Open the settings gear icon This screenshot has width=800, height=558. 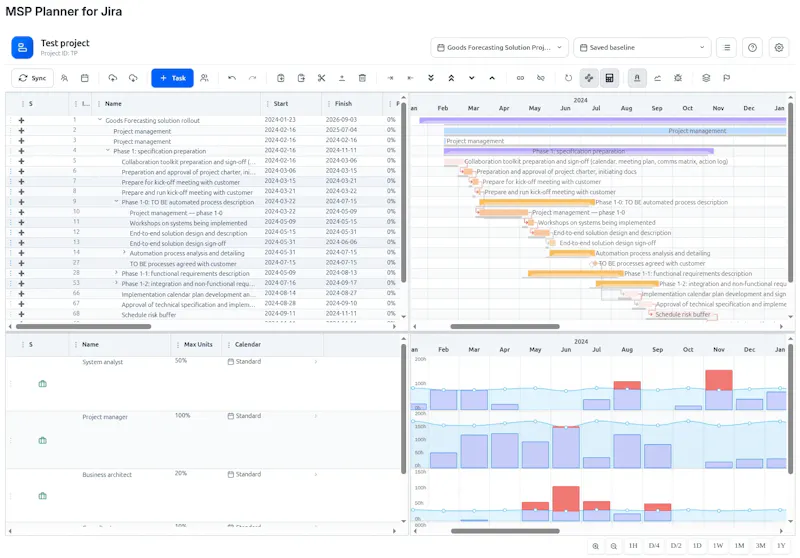(x=779, y=47)
